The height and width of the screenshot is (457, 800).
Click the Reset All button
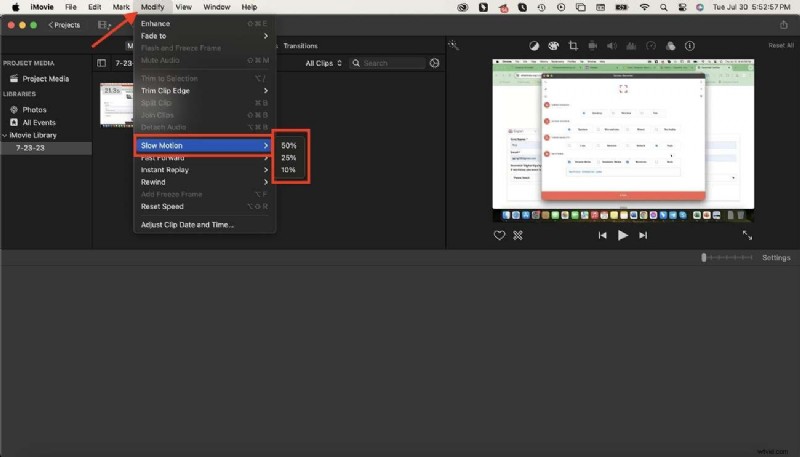781,45
